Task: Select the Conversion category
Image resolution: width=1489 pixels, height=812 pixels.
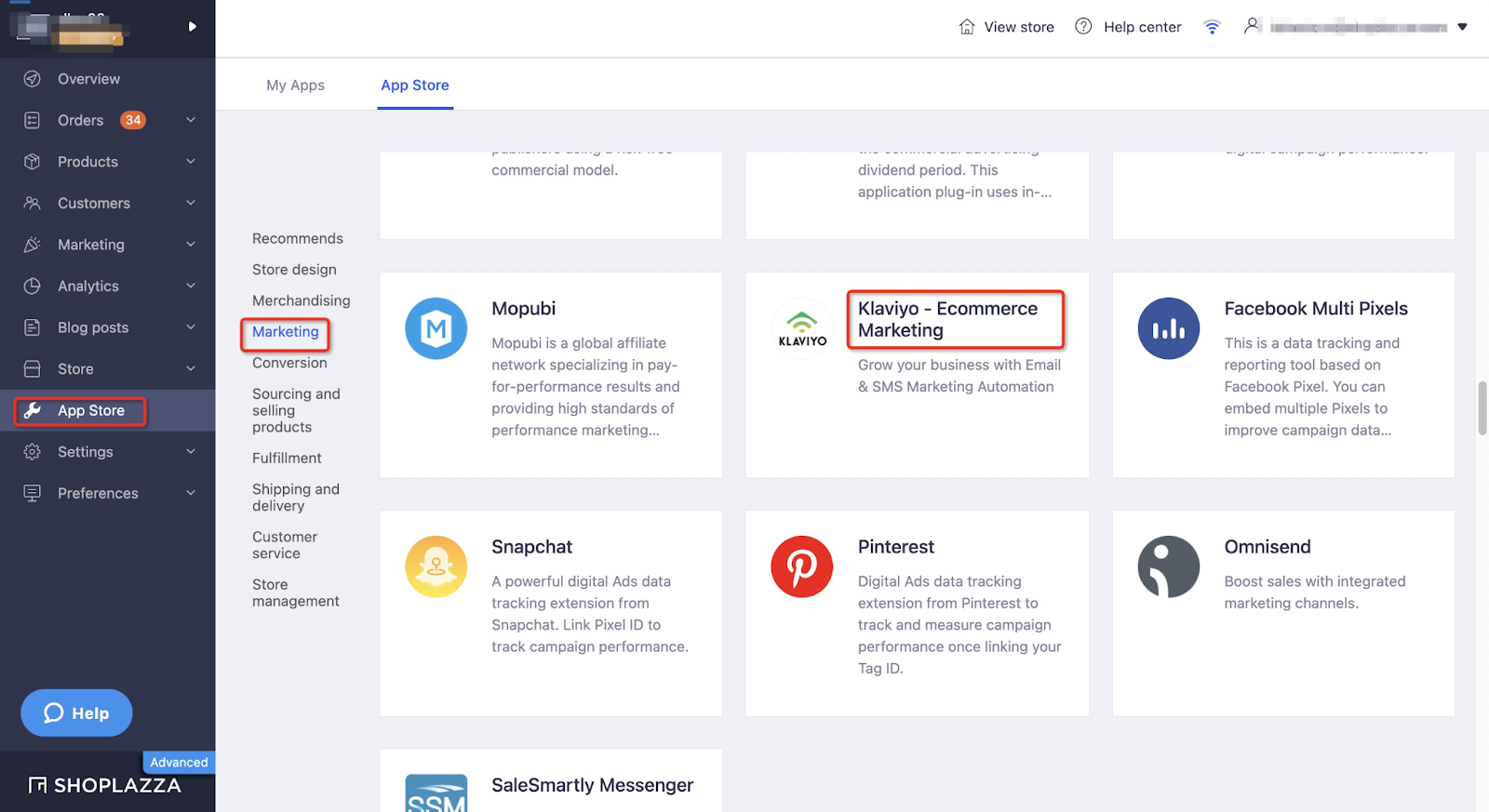Action: [289, 363]
